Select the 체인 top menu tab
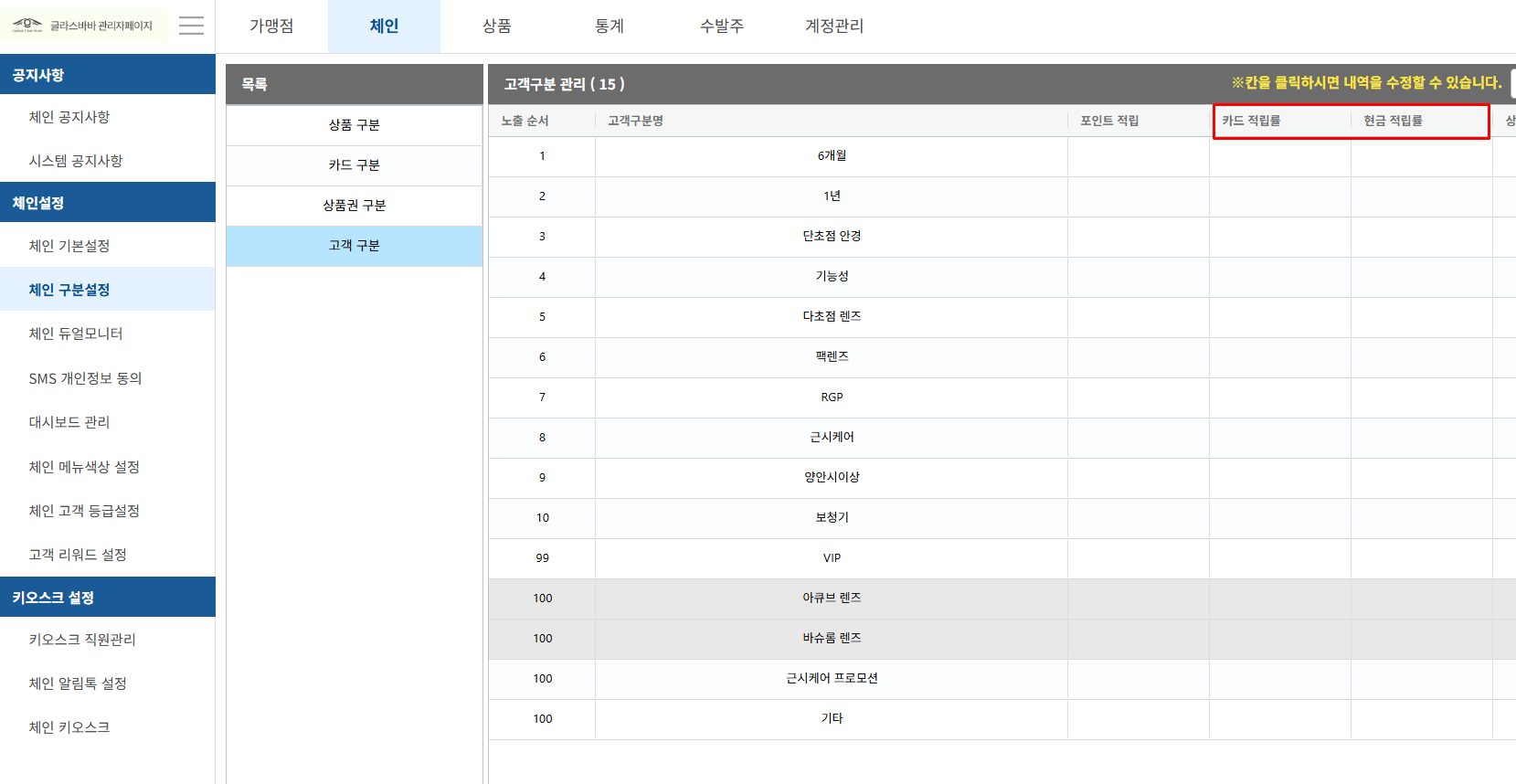Image resolution: width=1516 pixels, height=784 pixels. point(384,26)
